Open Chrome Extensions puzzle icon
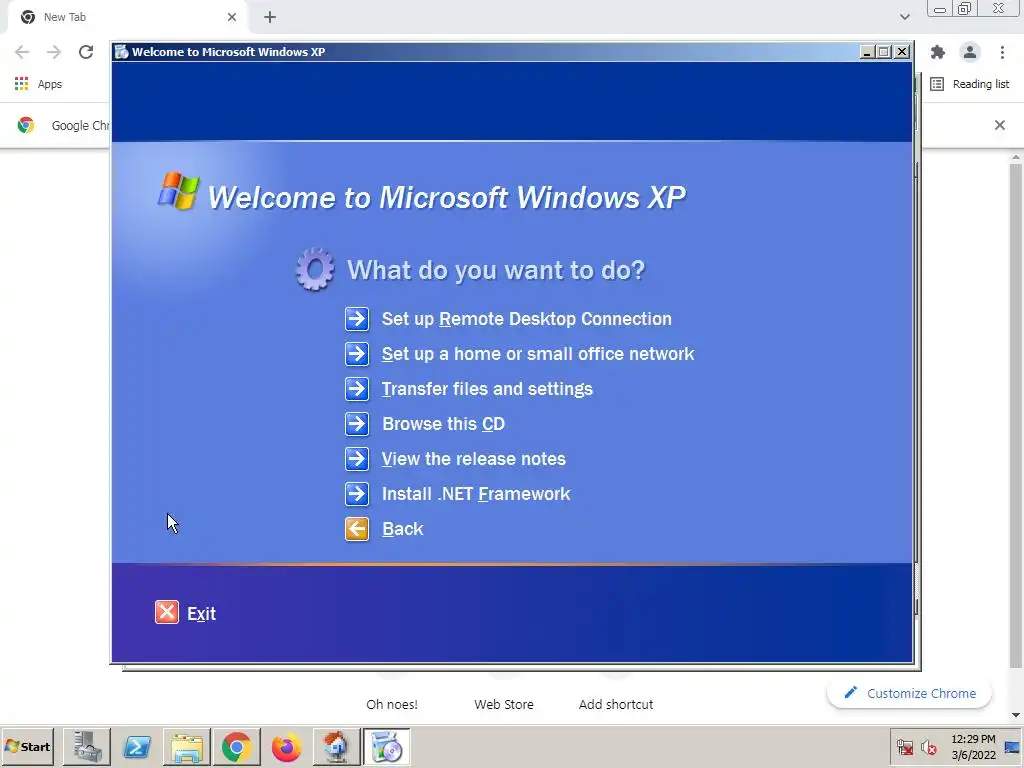 938,52
